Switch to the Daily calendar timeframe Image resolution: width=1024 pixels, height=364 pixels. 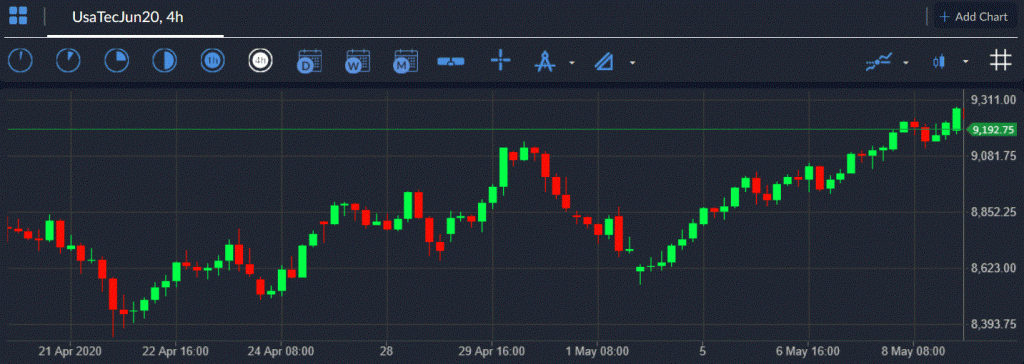[309, 61]
